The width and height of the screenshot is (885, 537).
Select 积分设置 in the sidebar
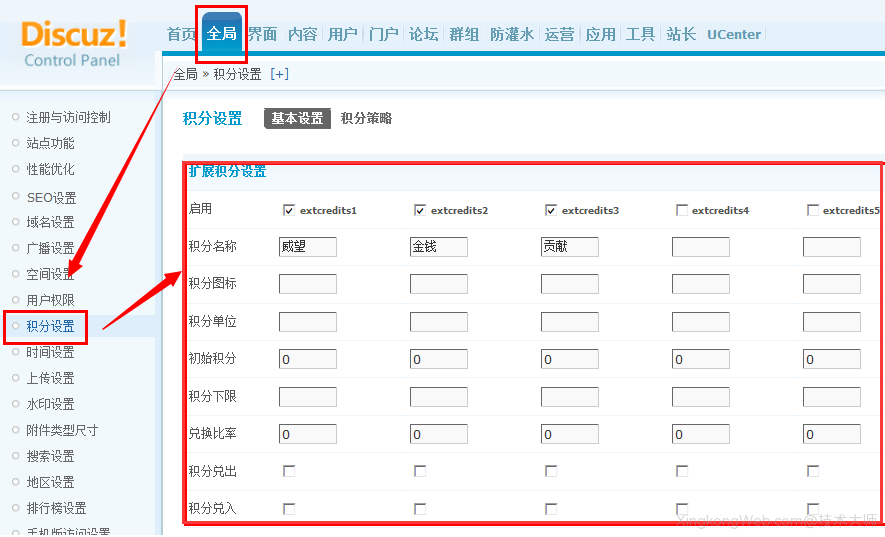pyautogui.click(x=50, y=326)
